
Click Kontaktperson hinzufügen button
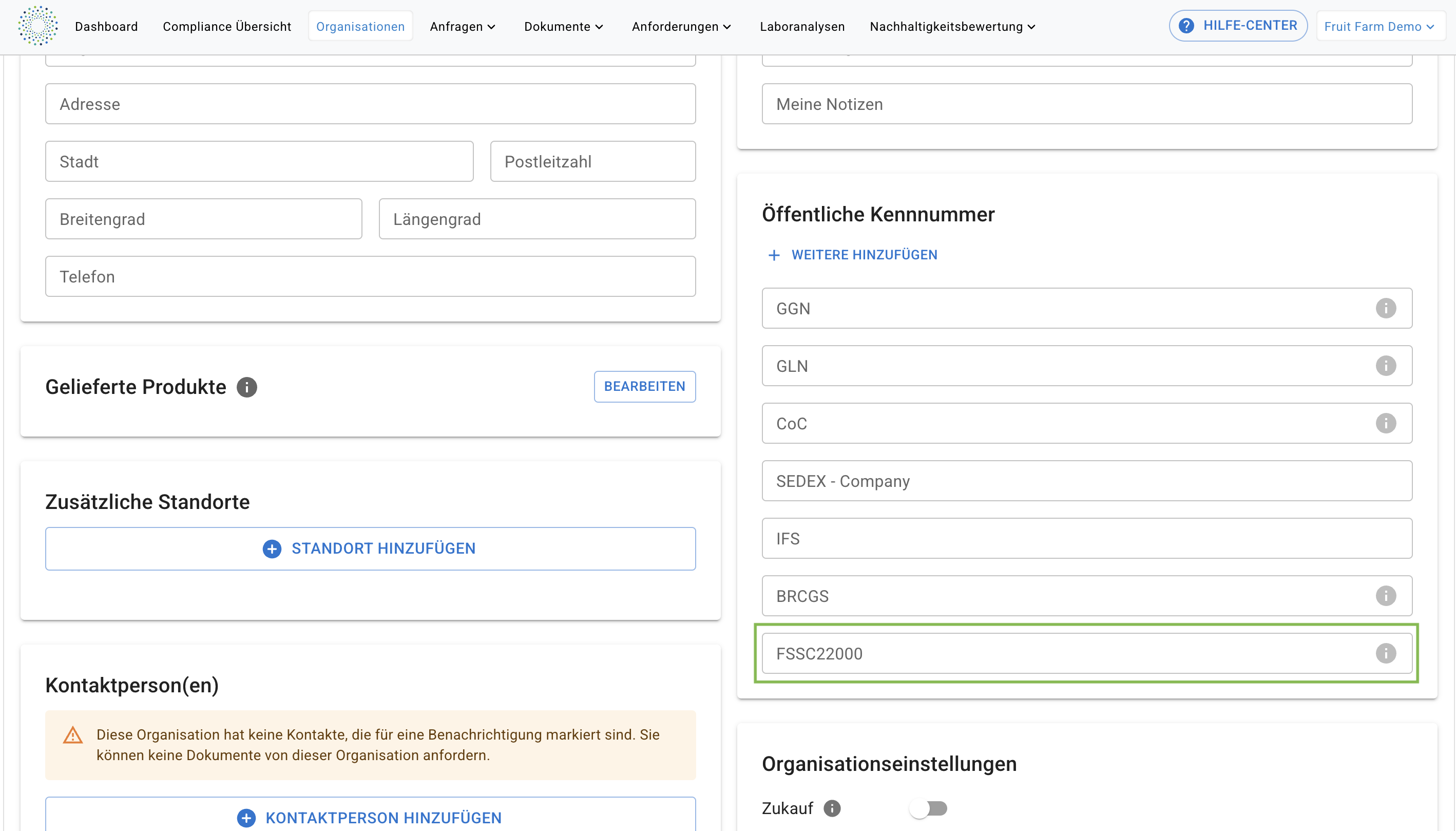tap(370, 815)
